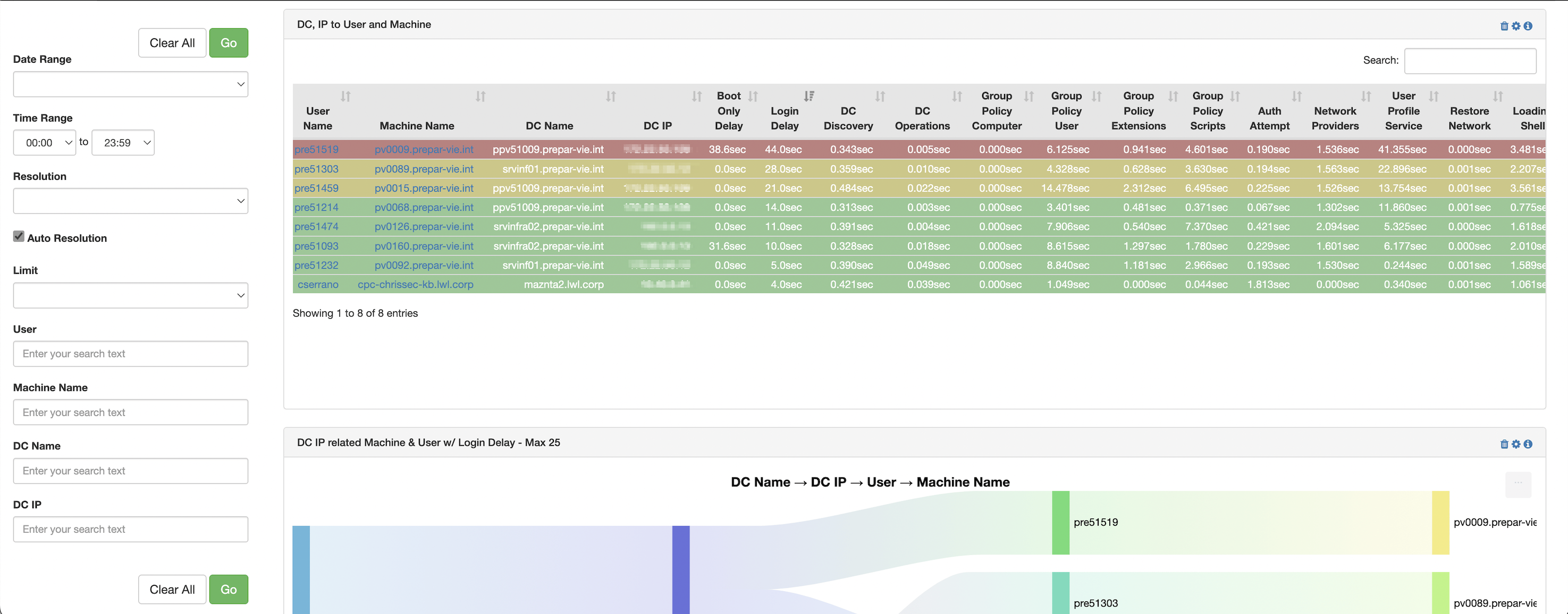This screenshot has width=1568, height=614.
Task: Click the top Clear All button
Action: coord(172,42)
